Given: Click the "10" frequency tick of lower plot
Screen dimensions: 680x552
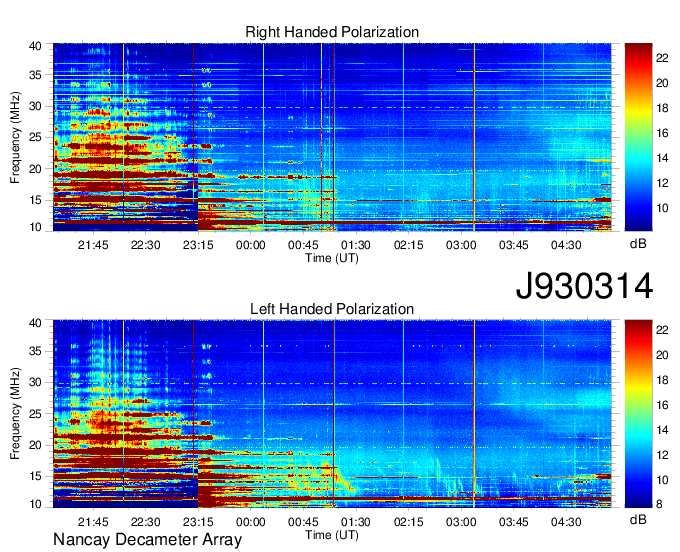Looking at the screenshot, I should 35,504.
